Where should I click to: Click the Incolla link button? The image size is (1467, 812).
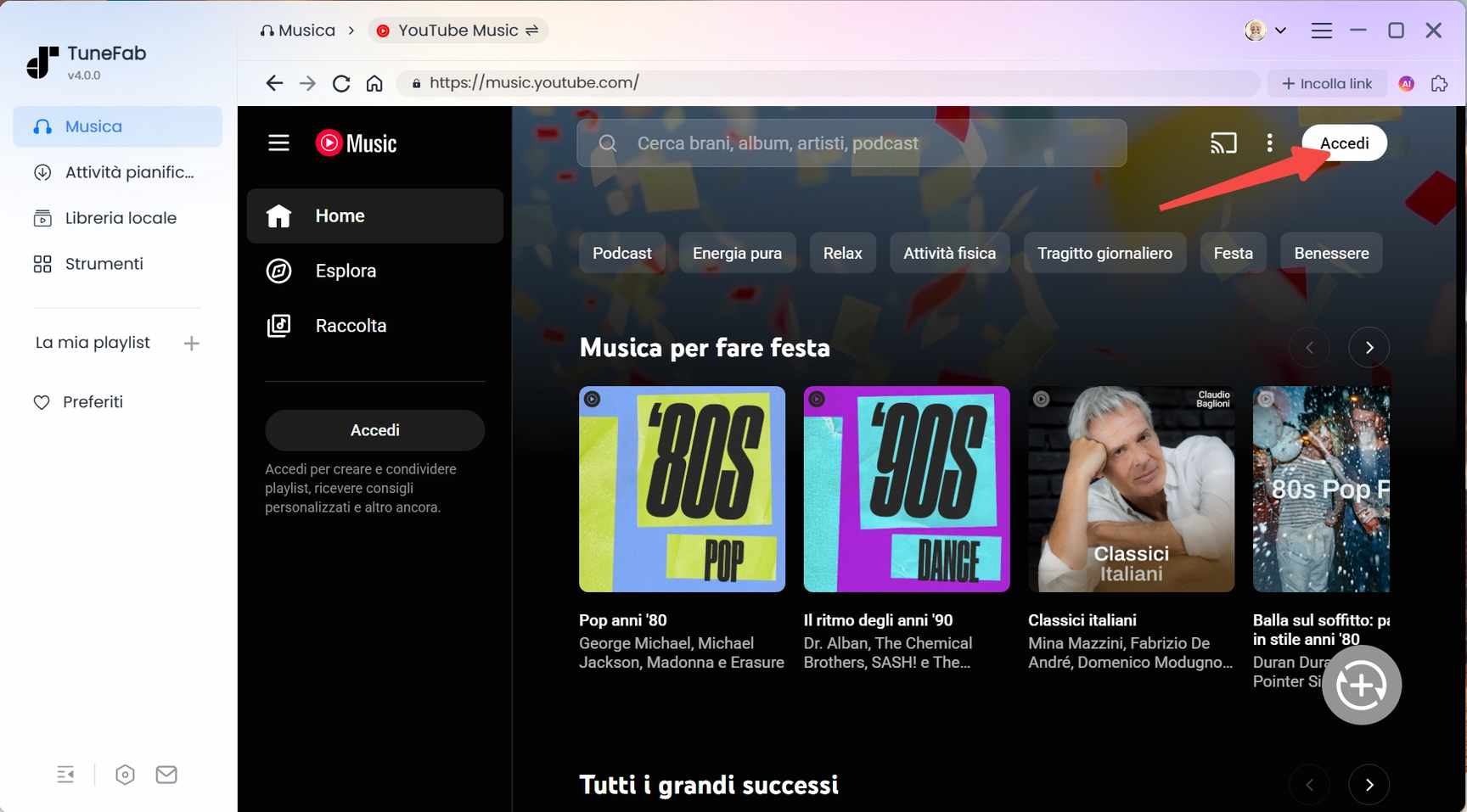click(1326, 82)
